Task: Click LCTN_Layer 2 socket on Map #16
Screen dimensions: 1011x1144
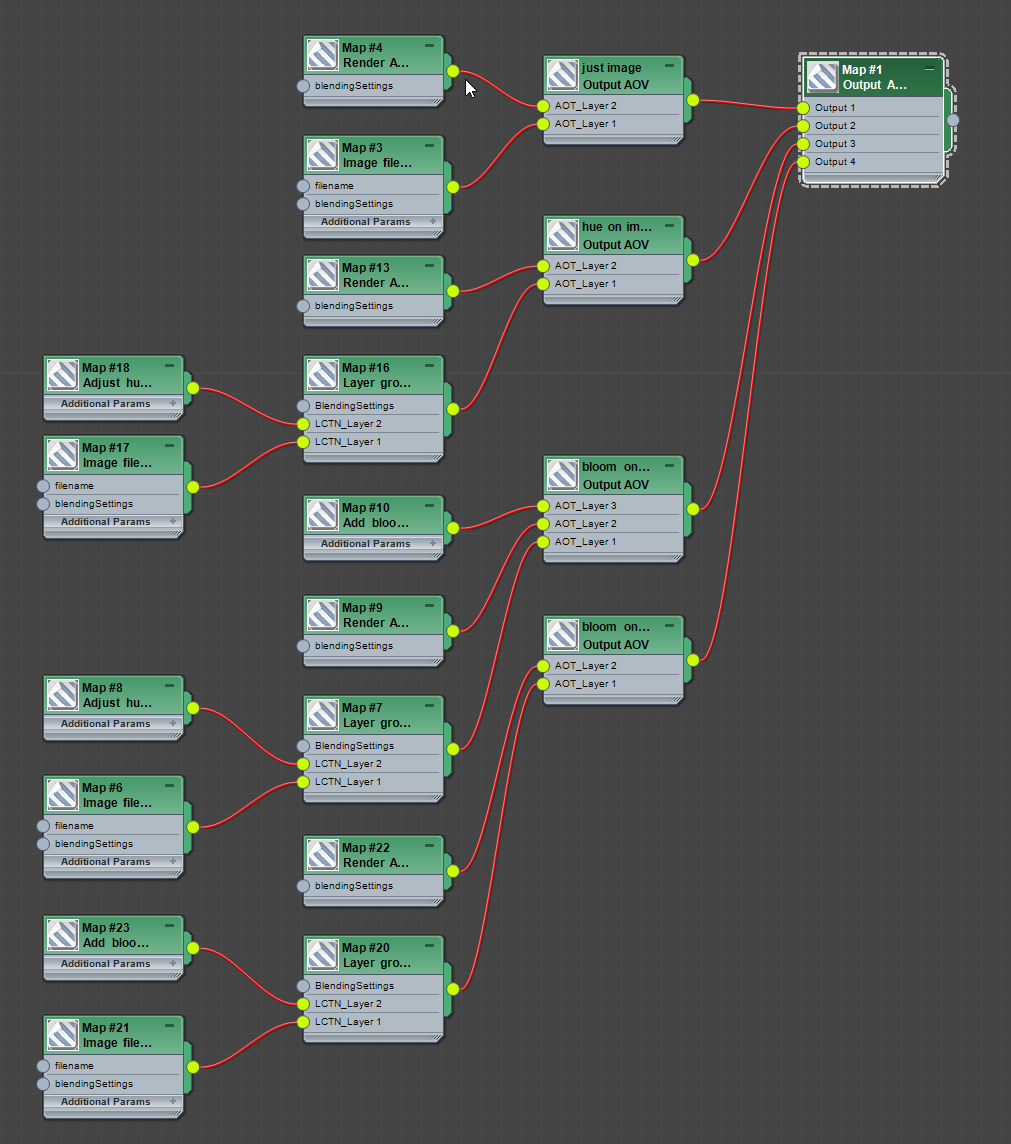Action: coord(303,424)
